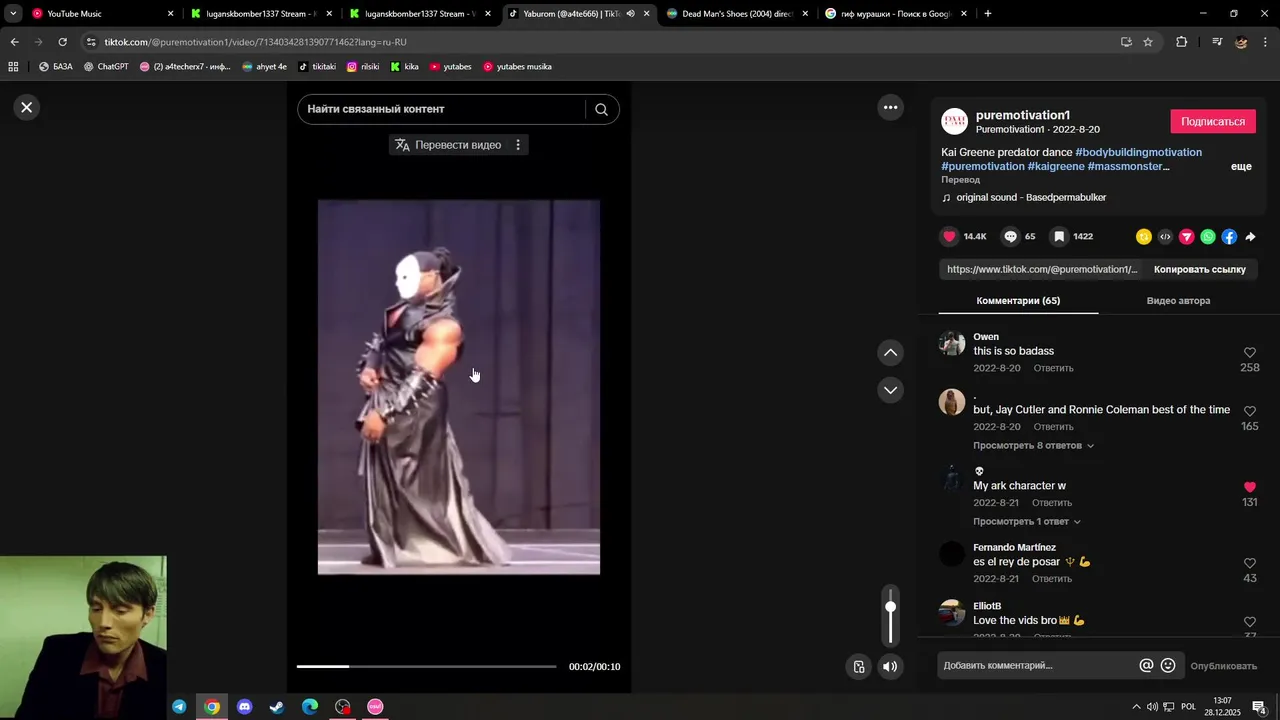Open ChatGPT bookmark

pos(106,67)
